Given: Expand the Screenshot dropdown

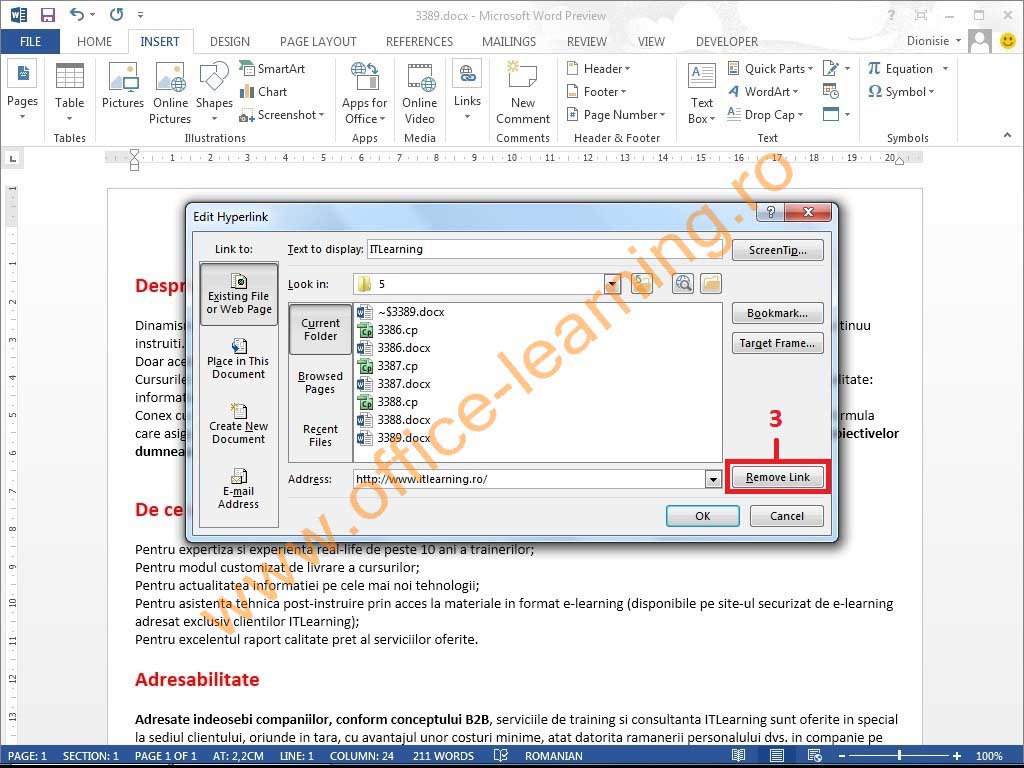Looking at the screenshot, I should 321,115.
